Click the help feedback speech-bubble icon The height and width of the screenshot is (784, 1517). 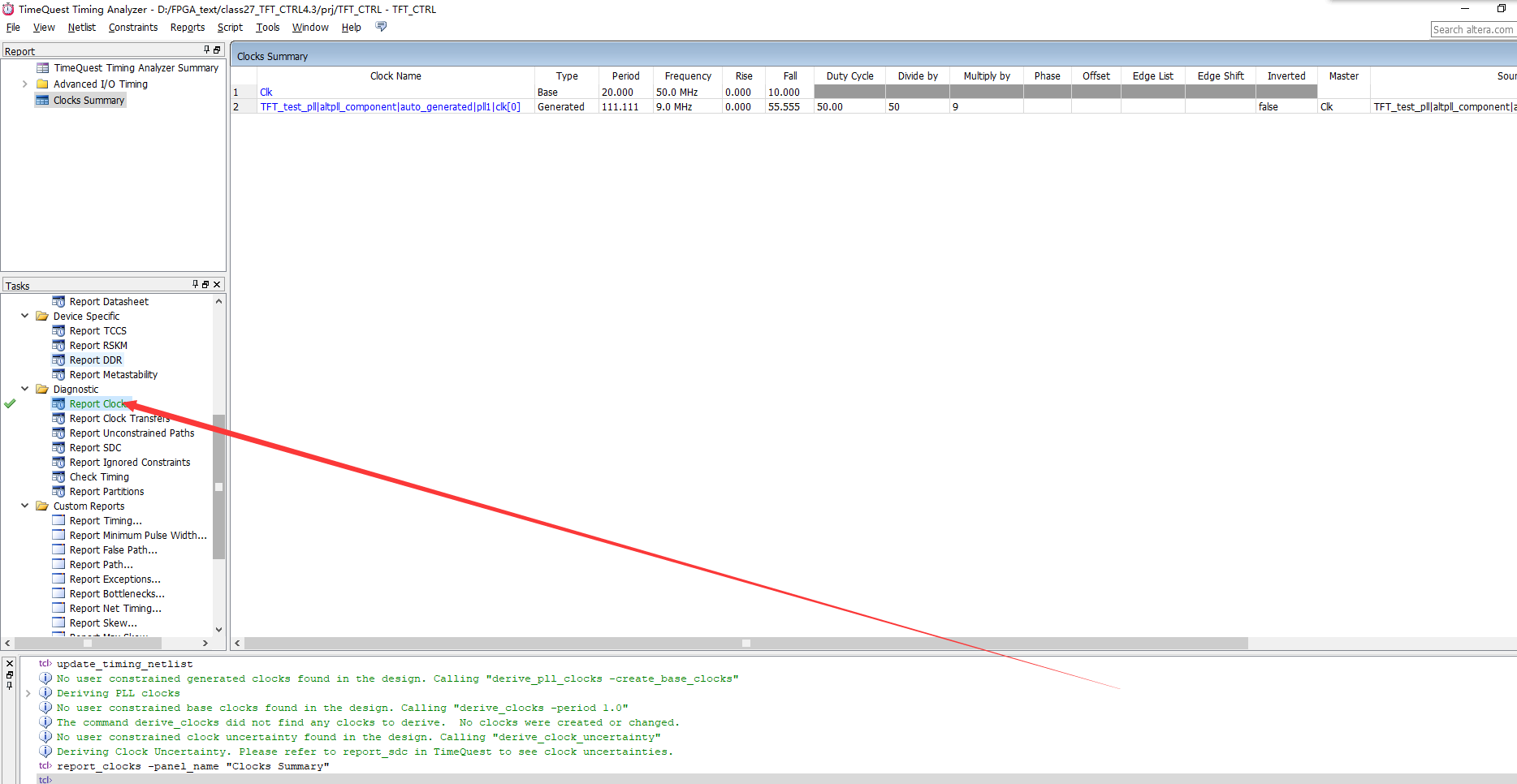381,27
